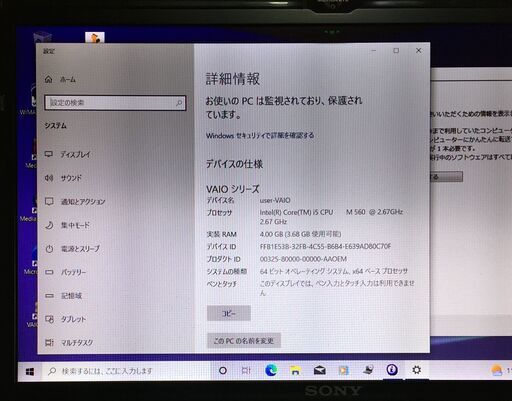This screenshot has height=401, width=512.
Task: Select the device name user-VAIO text
Action: [275, 200]
